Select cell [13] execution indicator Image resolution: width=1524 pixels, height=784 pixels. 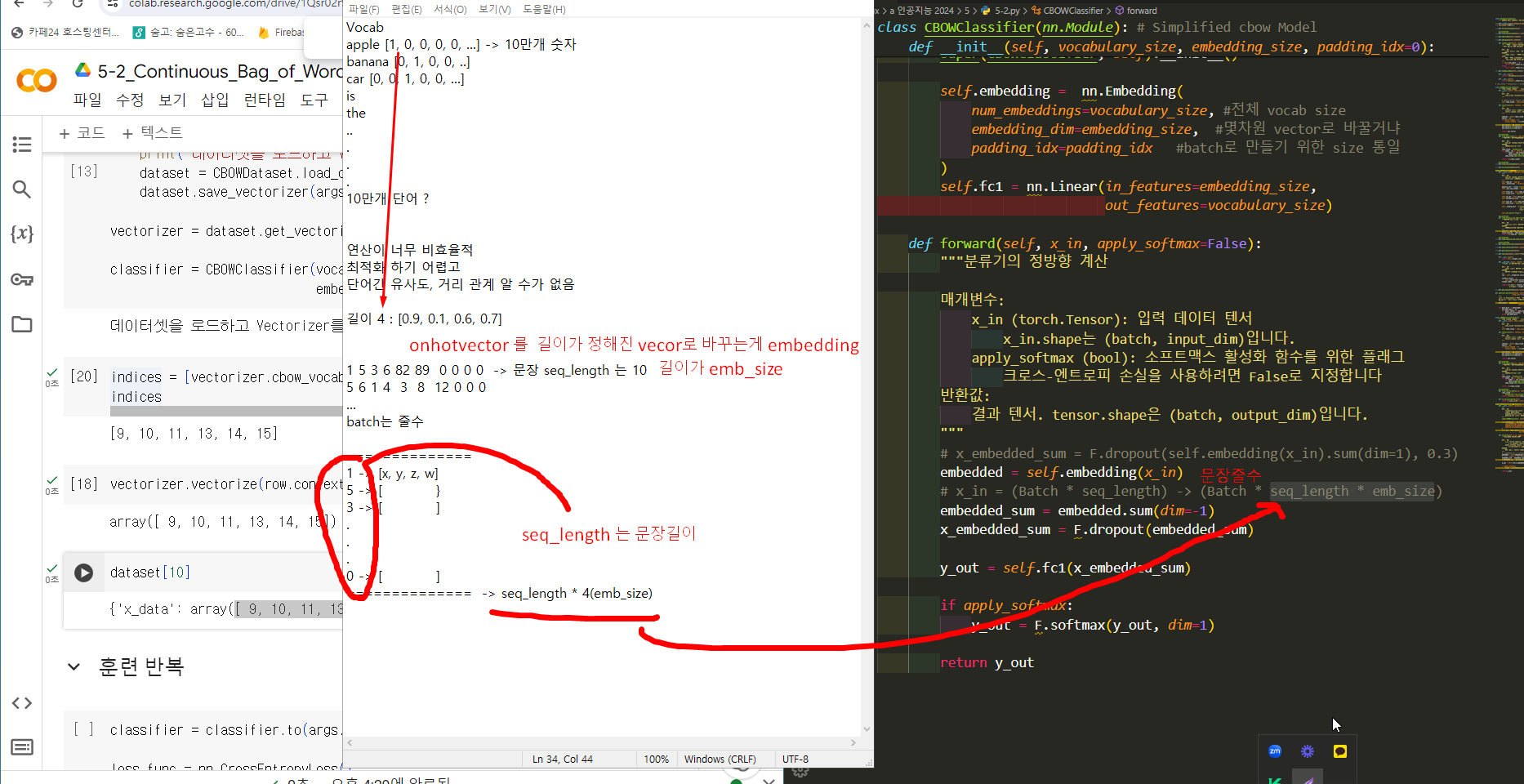pos(83,171)
